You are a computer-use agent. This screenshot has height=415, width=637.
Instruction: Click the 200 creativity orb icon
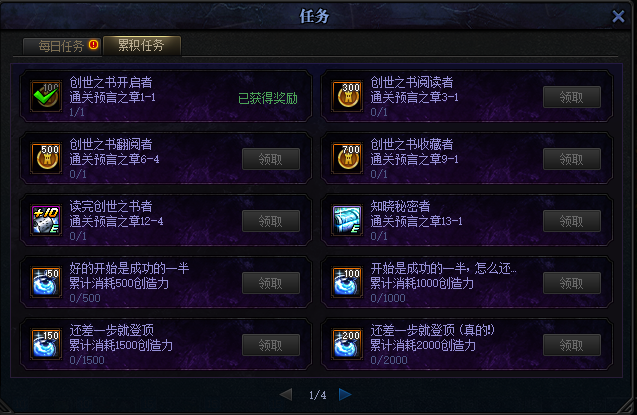point(347,344)
